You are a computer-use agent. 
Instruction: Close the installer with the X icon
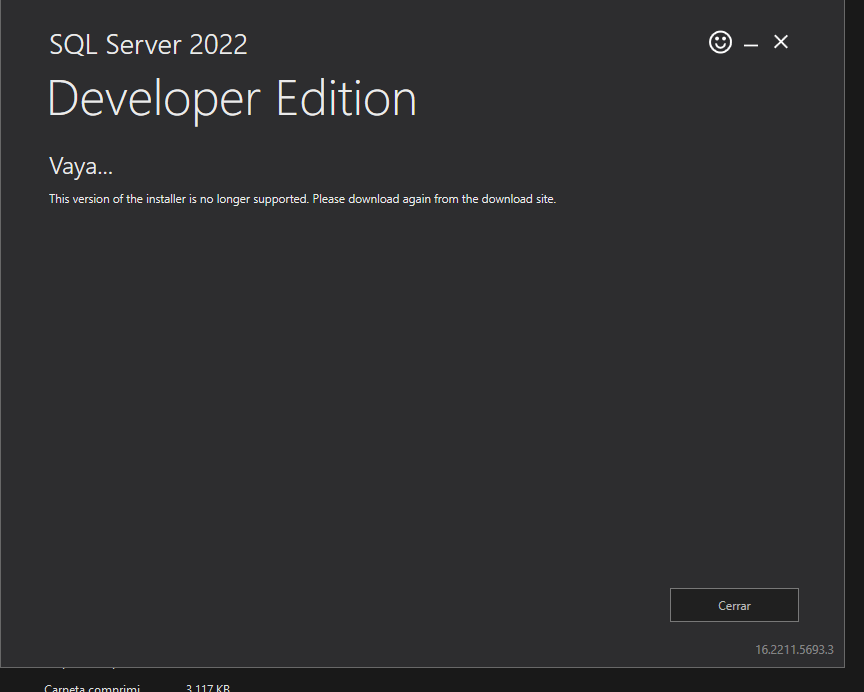coord(781,42)
